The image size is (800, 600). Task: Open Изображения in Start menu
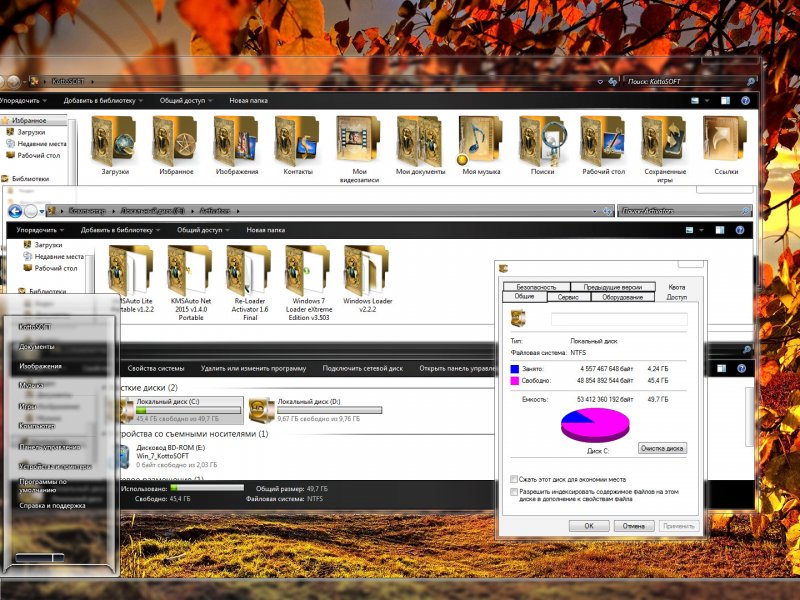coord(40,366)
